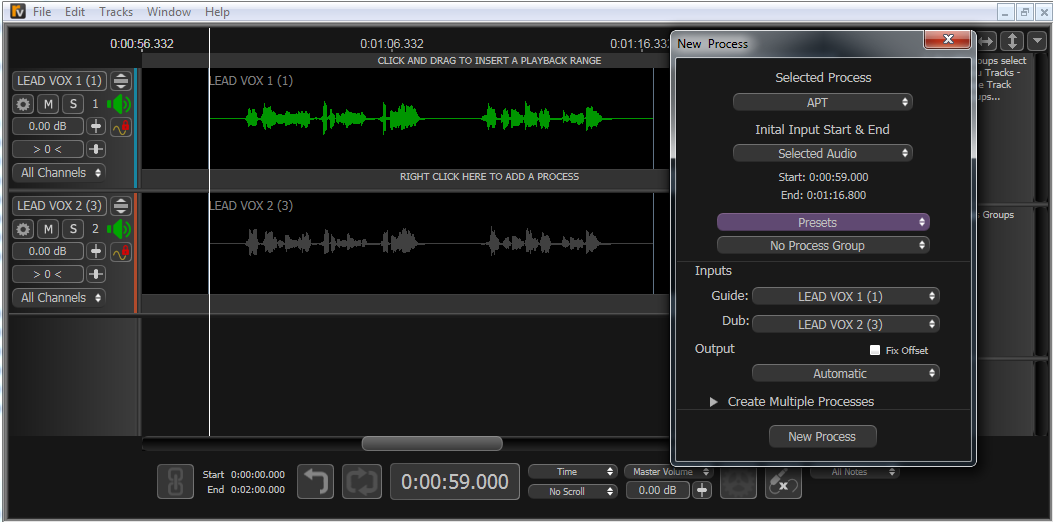This screenshot has height=522, width=1053.
Task: Click the link icon in transport bar
Action: (175, 481)
